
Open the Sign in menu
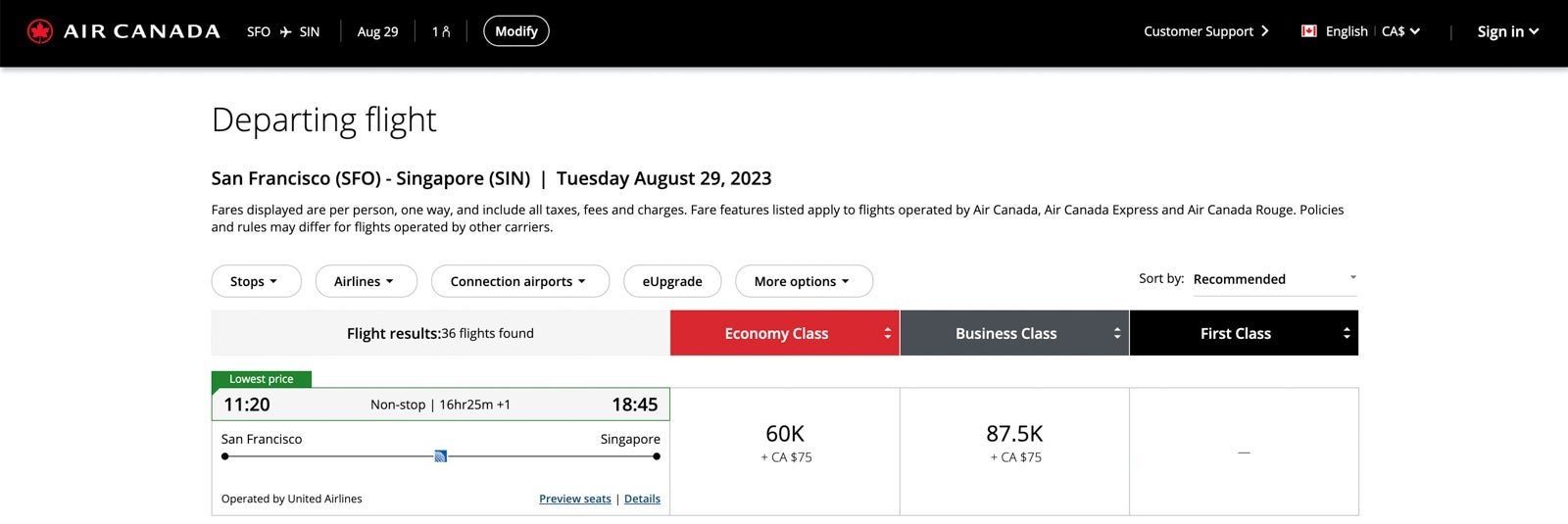[x=1507, y=31]
